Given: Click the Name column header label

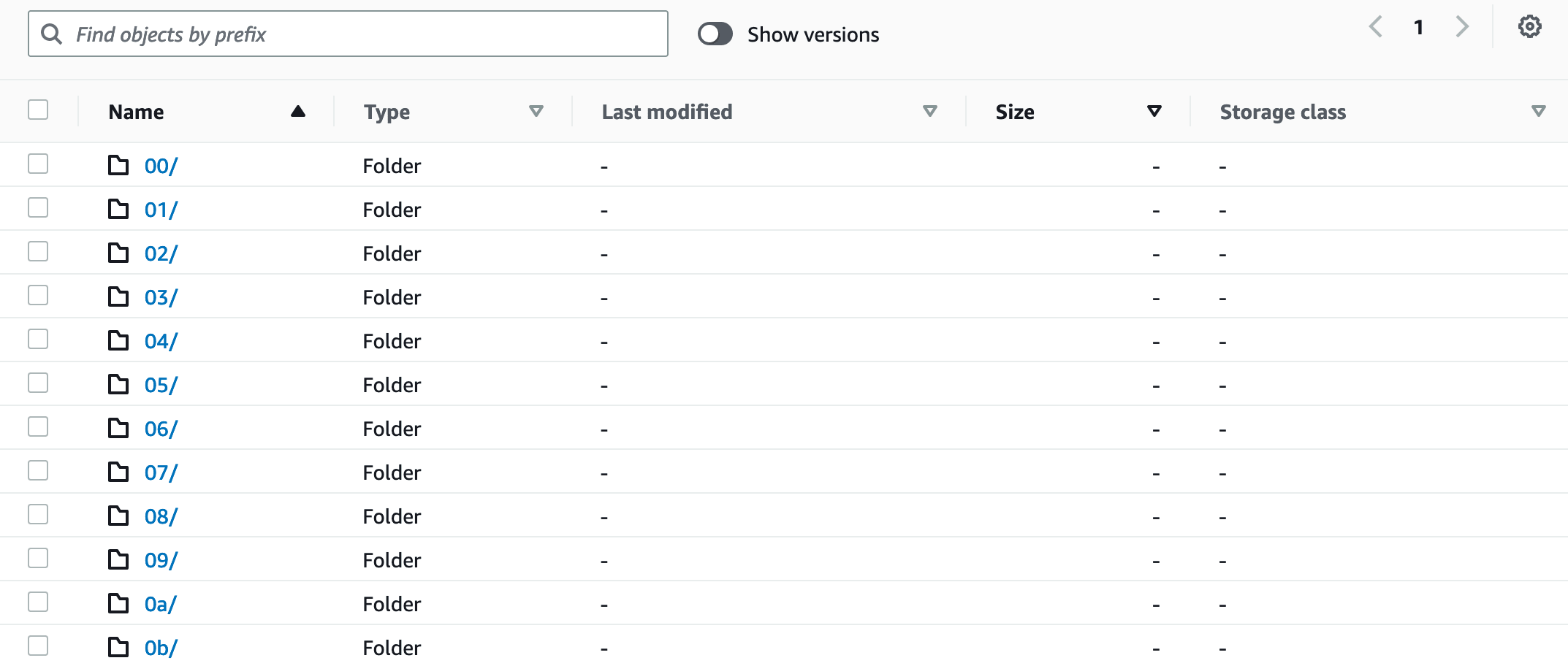Looking at the screenshot, I should point(136,112).
